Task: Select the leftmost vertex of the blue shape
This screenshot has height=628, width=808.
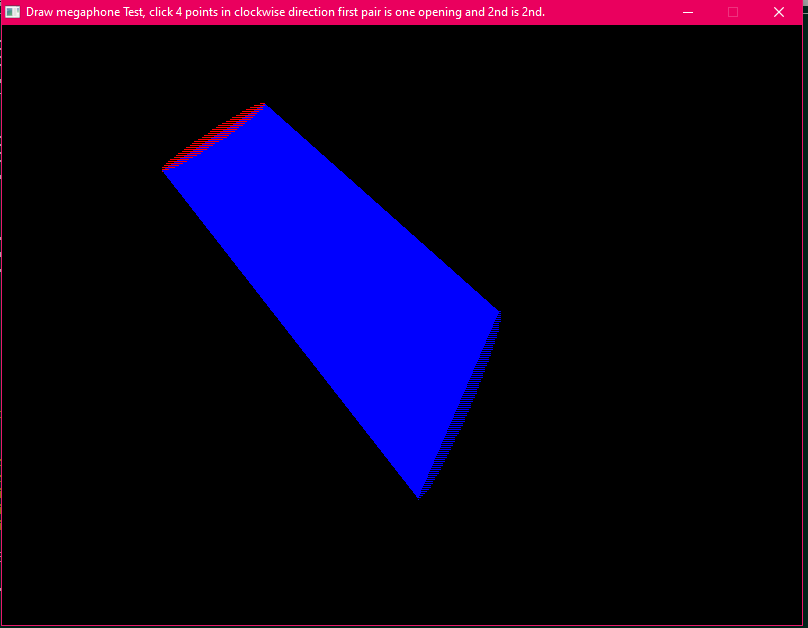Action: pos(163,170)
